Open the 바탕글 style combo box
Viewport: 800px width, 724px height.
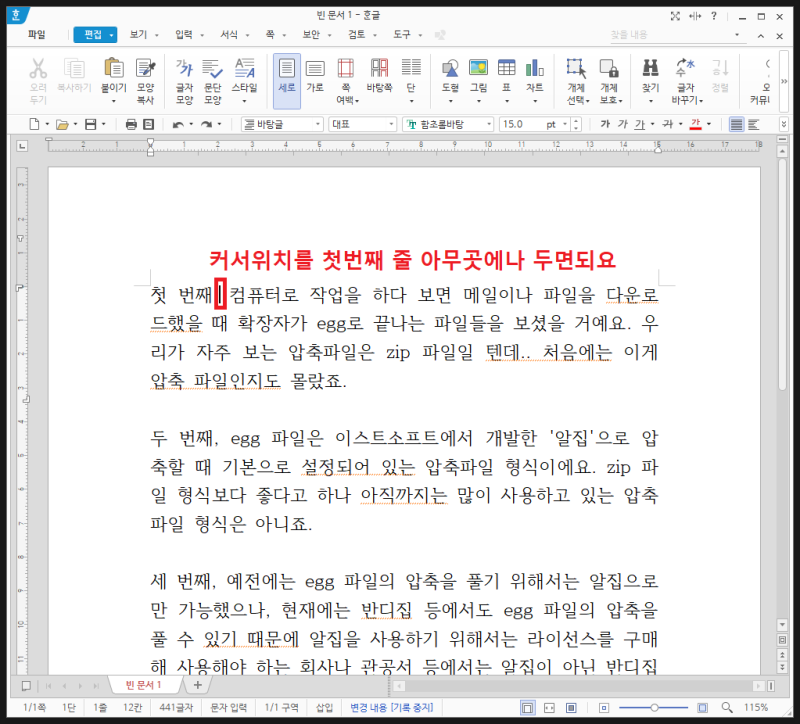(x=282, y=124)
